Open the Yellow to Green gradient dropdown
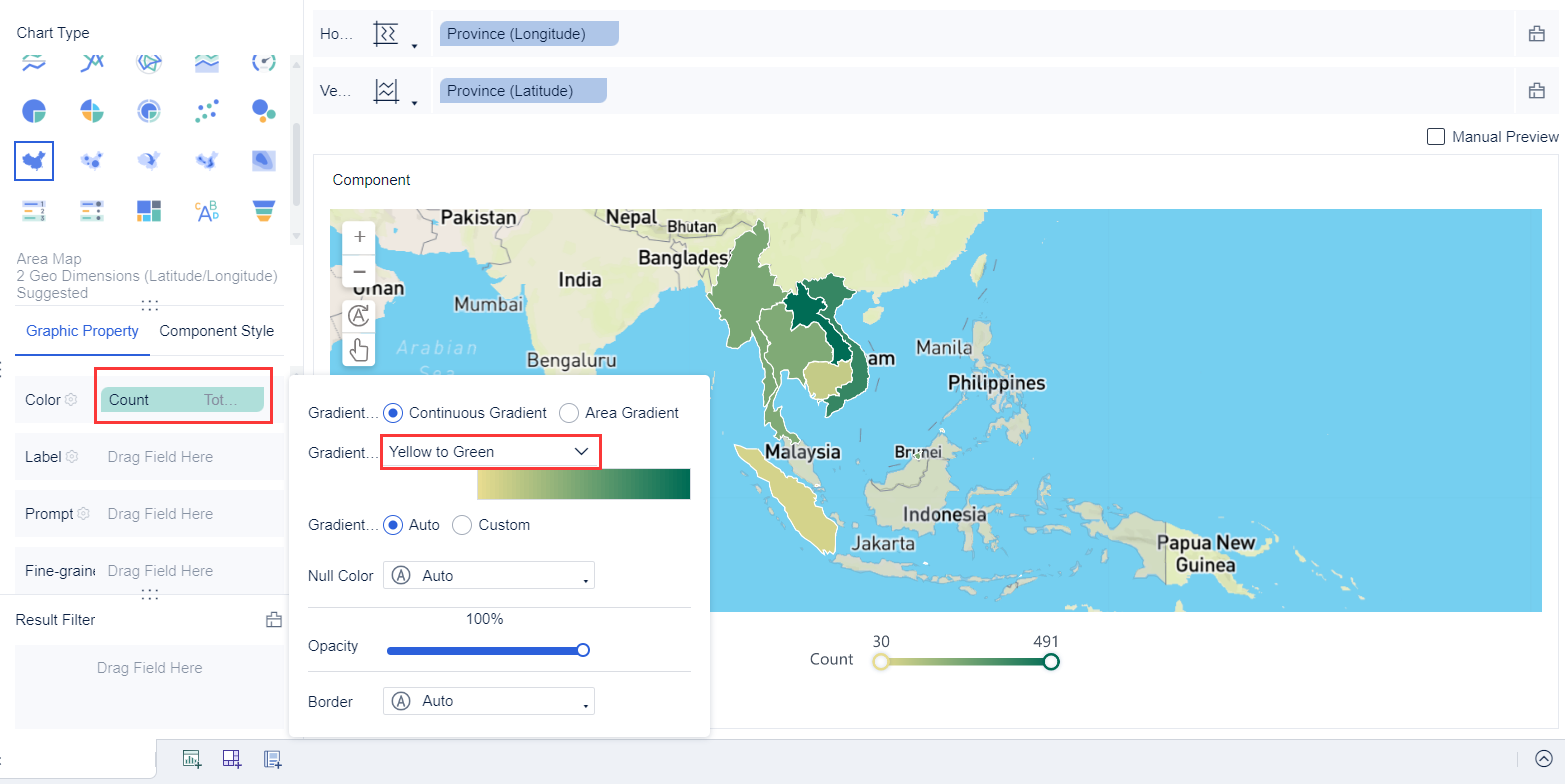This screenshot has height=784, width=1565. (x=490, y=452)
